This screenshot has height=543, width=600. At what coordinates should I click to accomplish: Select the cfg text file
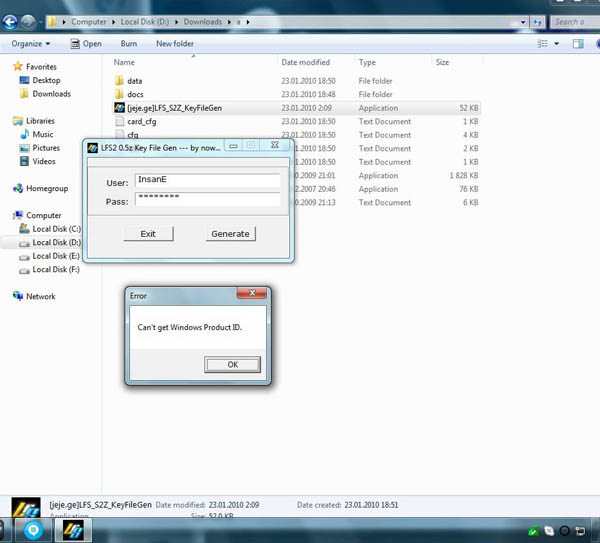click(x=133, y=135)
